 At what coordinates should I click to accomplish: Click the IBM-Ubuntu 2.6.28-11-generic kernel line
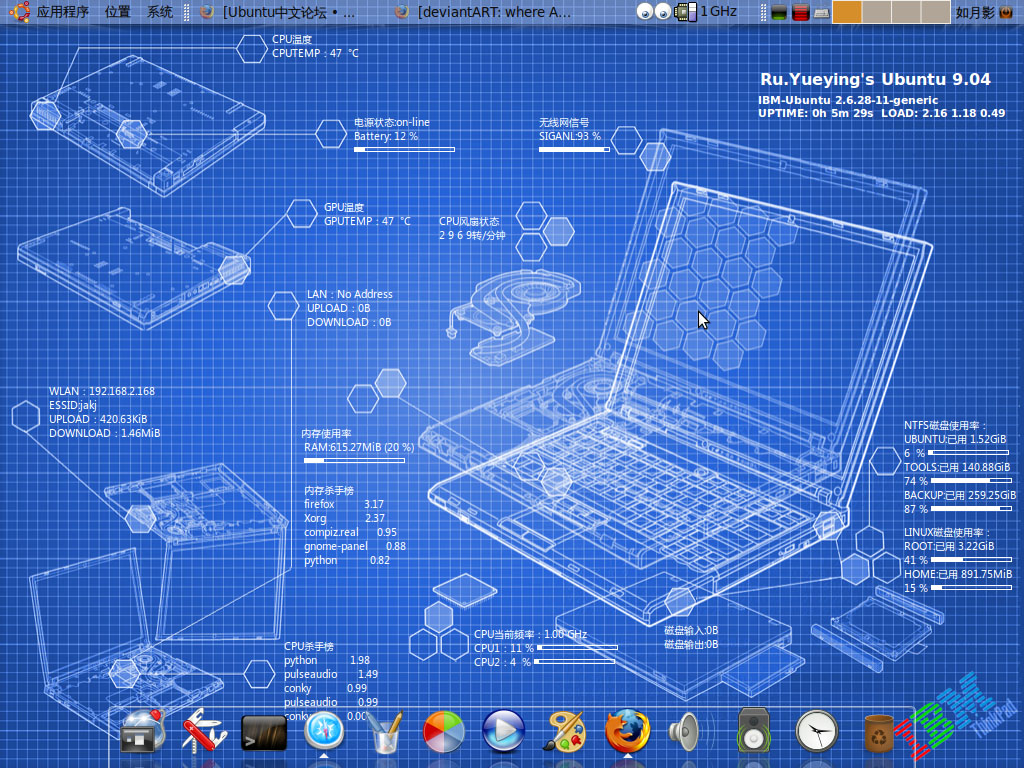click(x=848, y=100)
